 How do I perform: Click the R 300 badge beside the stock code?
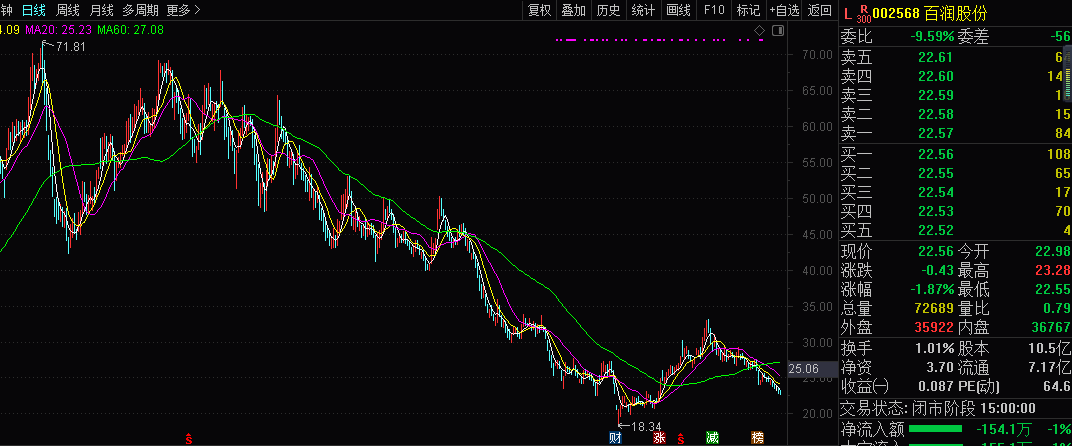pyautogui.click(x=863, y=13)
